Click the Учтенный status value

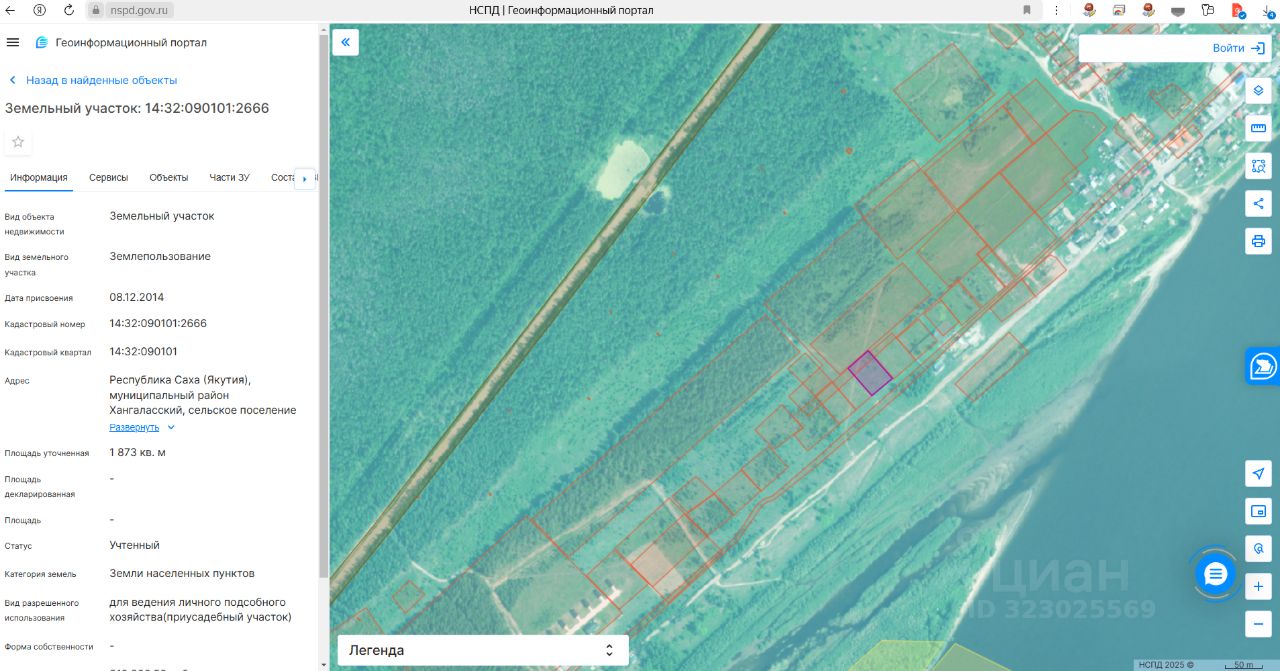[x=134, y=545]
